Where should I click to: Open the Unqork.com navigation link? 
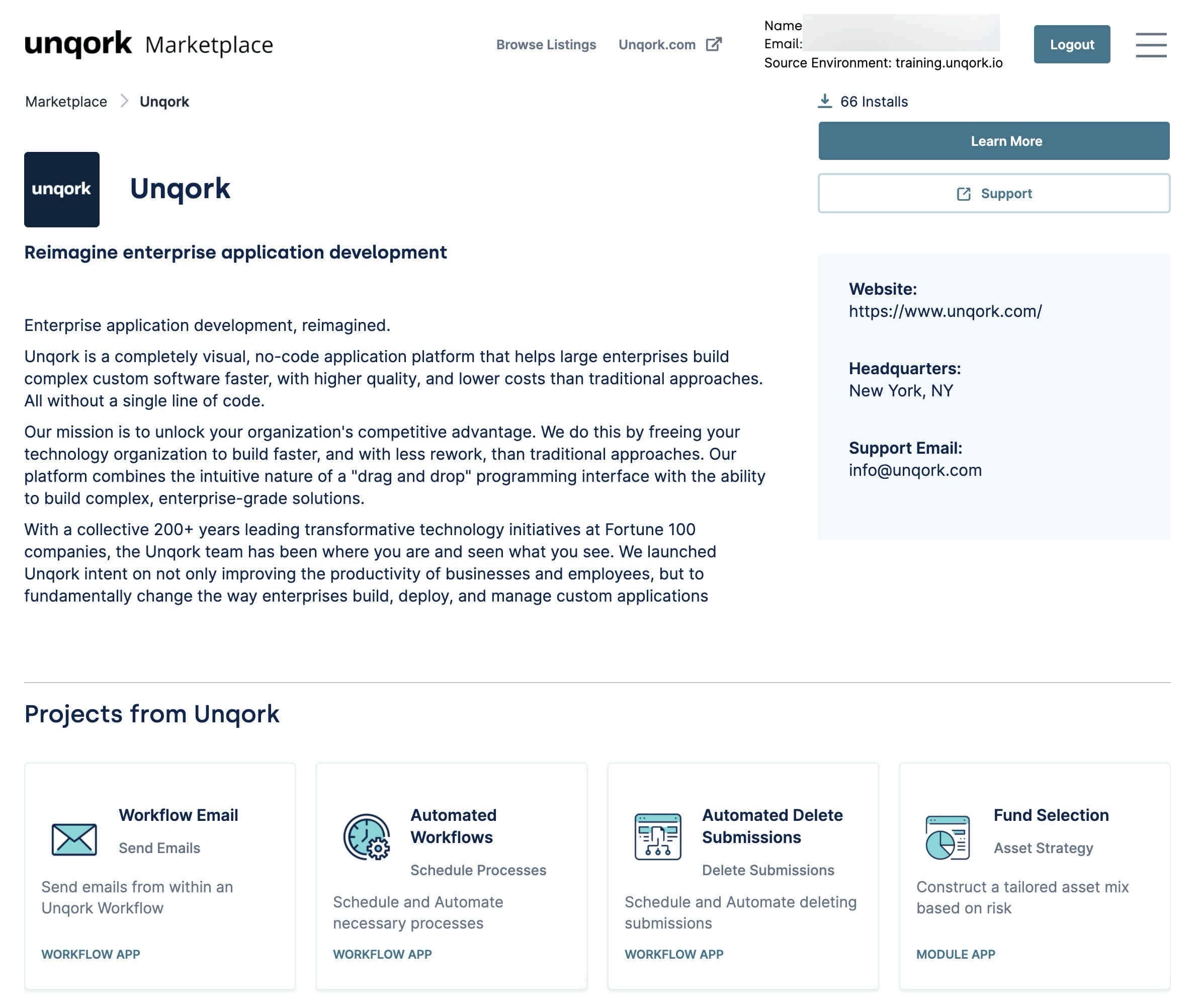click(657, 45)
